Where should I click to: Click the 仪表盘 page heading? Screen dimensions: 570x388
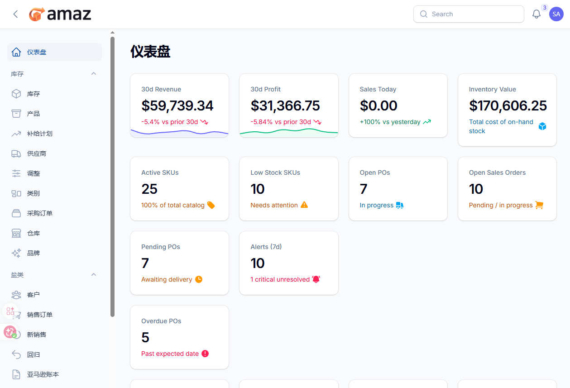tap(150, 52)
